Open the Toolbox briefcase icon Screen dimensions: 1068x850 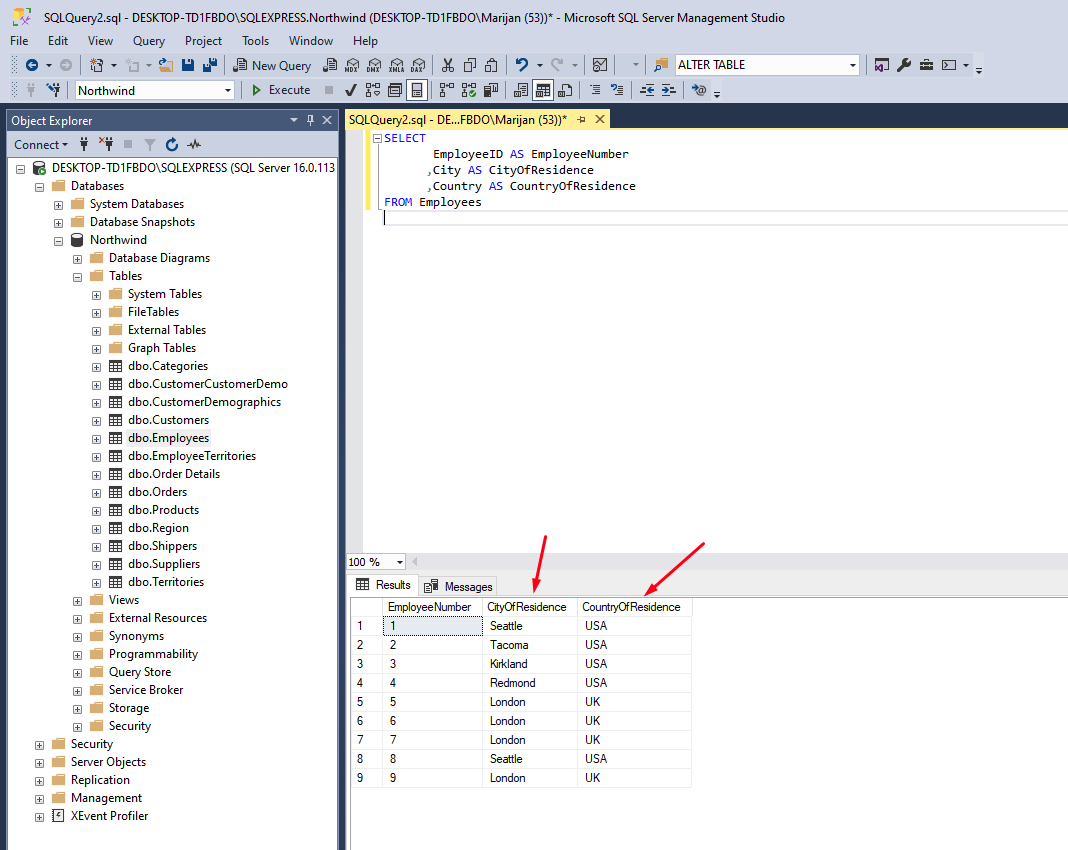pos(926,65)
